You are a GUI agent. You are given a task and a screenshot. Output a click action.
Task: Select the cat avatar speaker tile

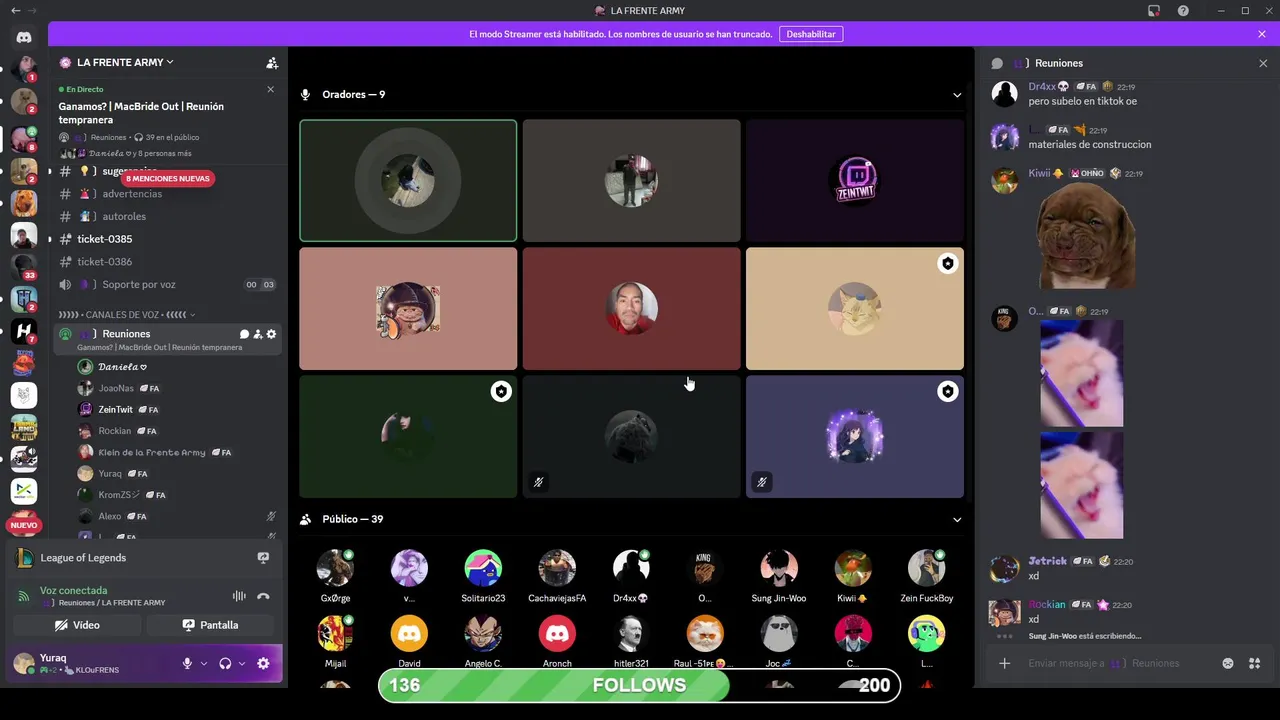pyautogui.click(x=855, y=309)
